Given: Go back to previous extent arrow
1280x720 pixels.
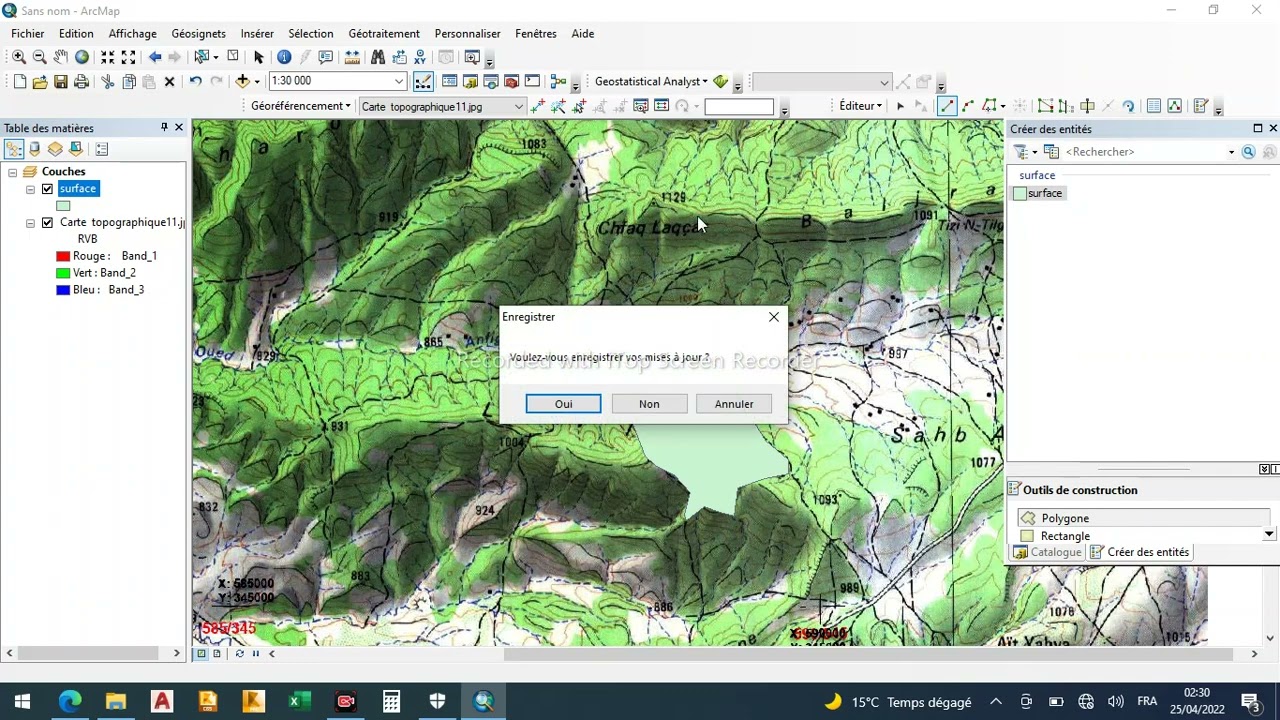Looking at the screenshot, I should (x=155, y=57).
